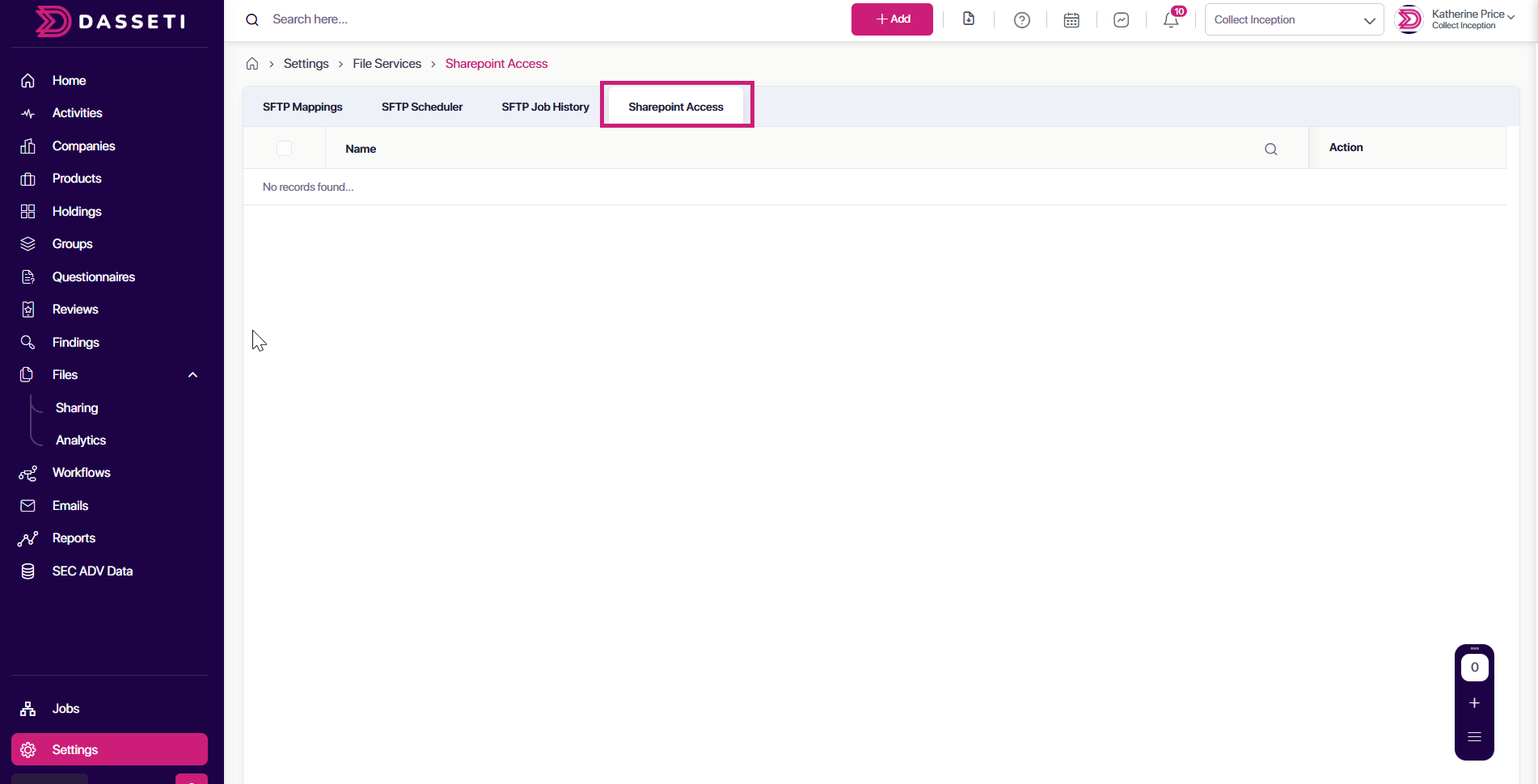Image resolution: width=1538 pixels, height=784 pixels.
Task: Switch to the SFTP Job History tab
Action: 545,107
